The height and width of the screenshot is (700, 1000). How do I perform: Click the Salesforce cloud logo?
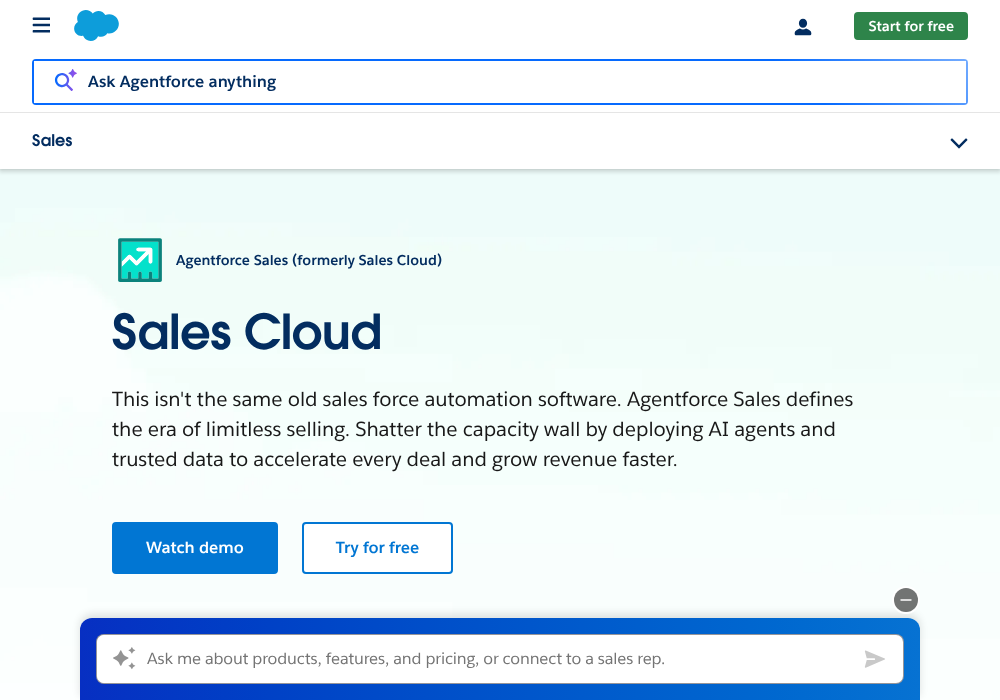click(96, 25)
